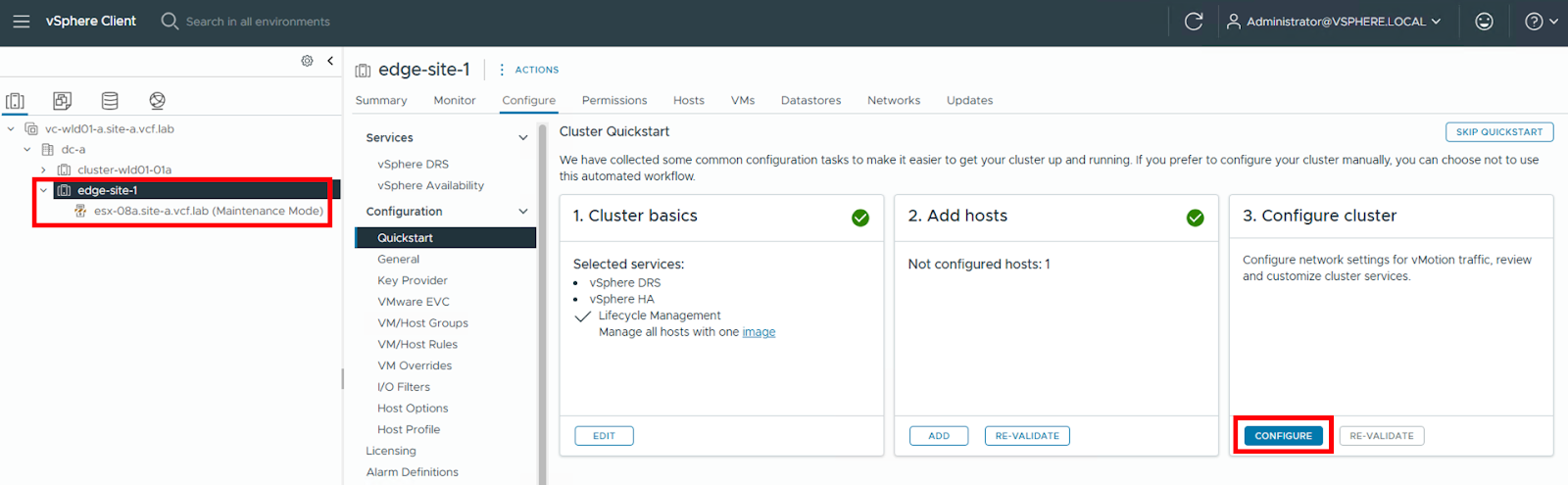Collapse the Services section
This screenshot has height=485, width=1568.
(x=522, y=138)
